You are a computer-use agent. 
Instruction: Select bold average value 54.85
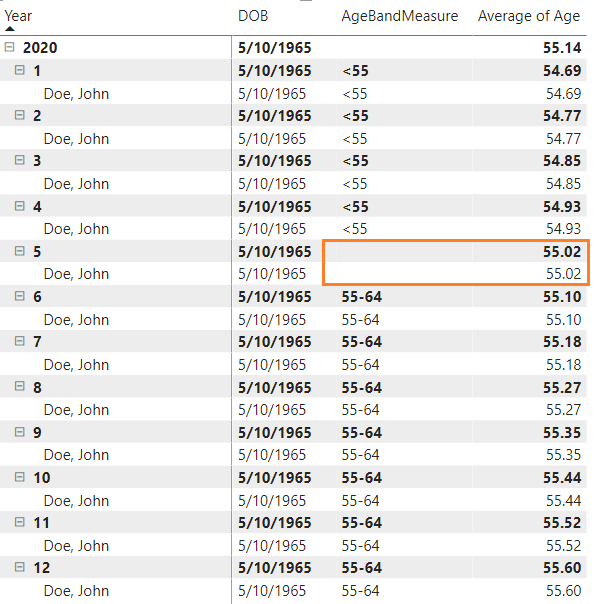pyautogui.click(x=562, y=161)
